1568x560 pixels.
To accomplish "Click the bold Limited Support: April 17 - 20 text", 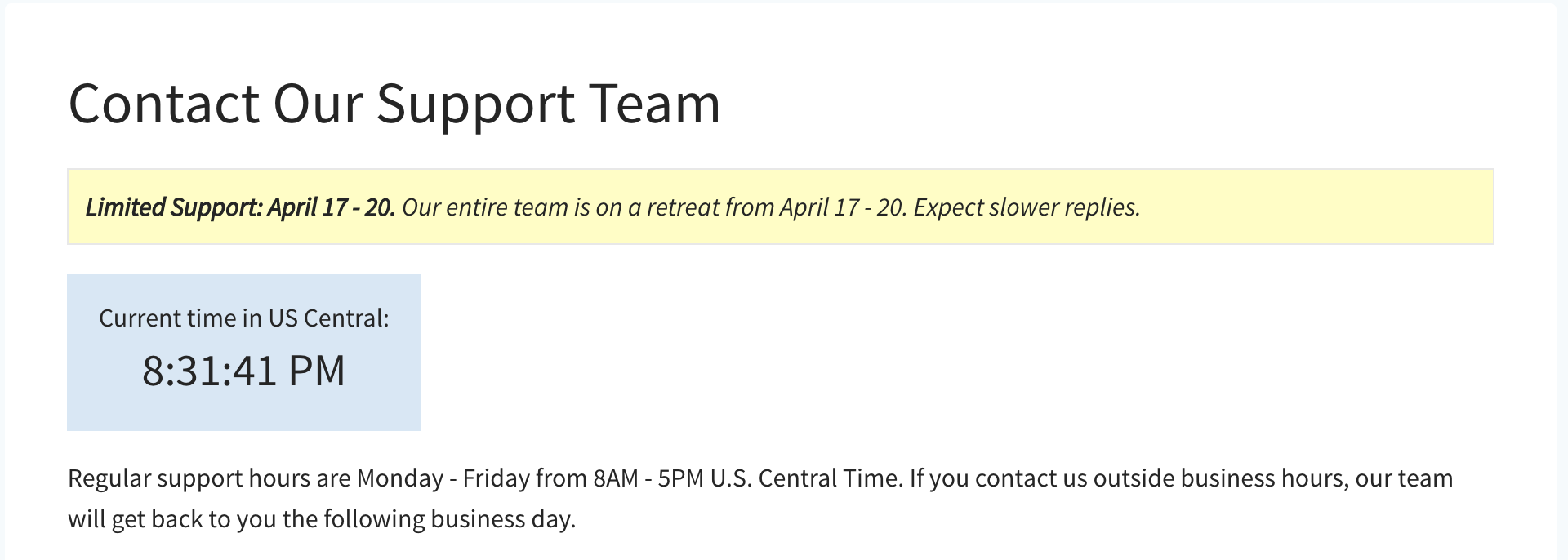I will pyautogui.click(x=240, y=207).
